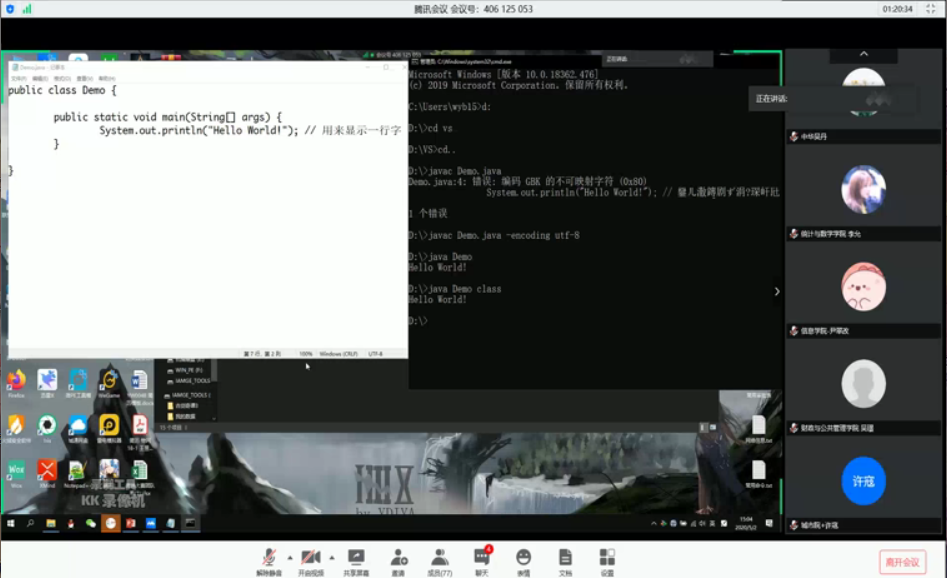Click the meeting duration timer
947x578 pixels.
click(896, 9)
